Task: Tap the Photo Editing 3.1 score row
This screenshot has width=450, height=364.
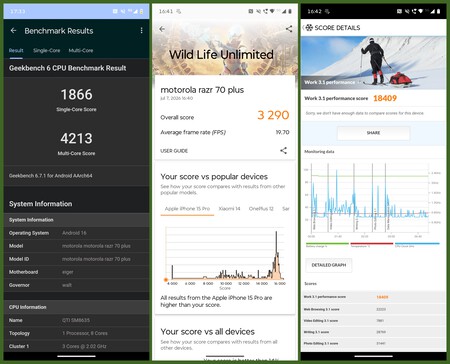Action: 373,343
